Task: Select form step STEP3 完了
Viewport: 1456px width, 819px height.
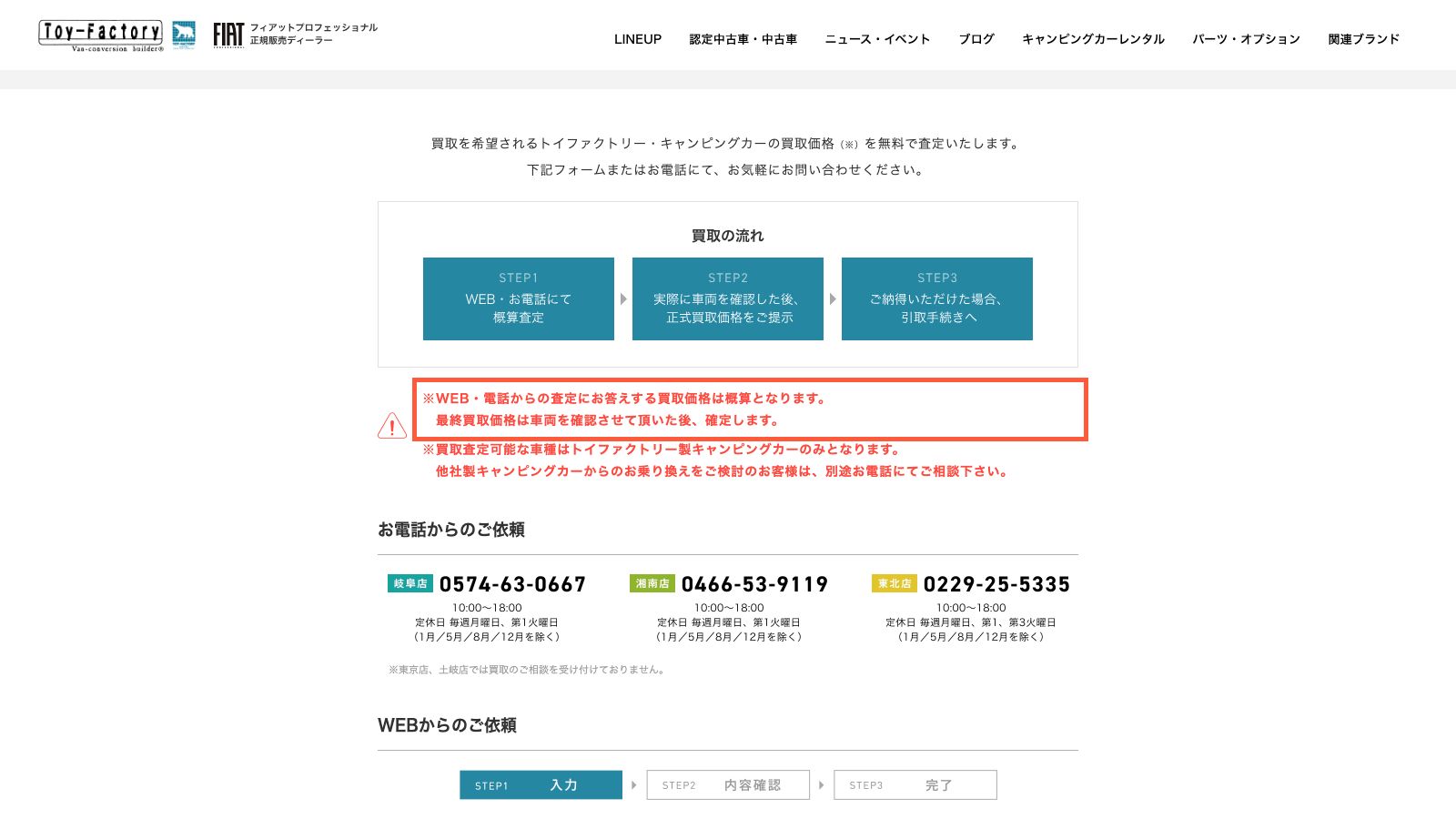Action: (915, 784)
